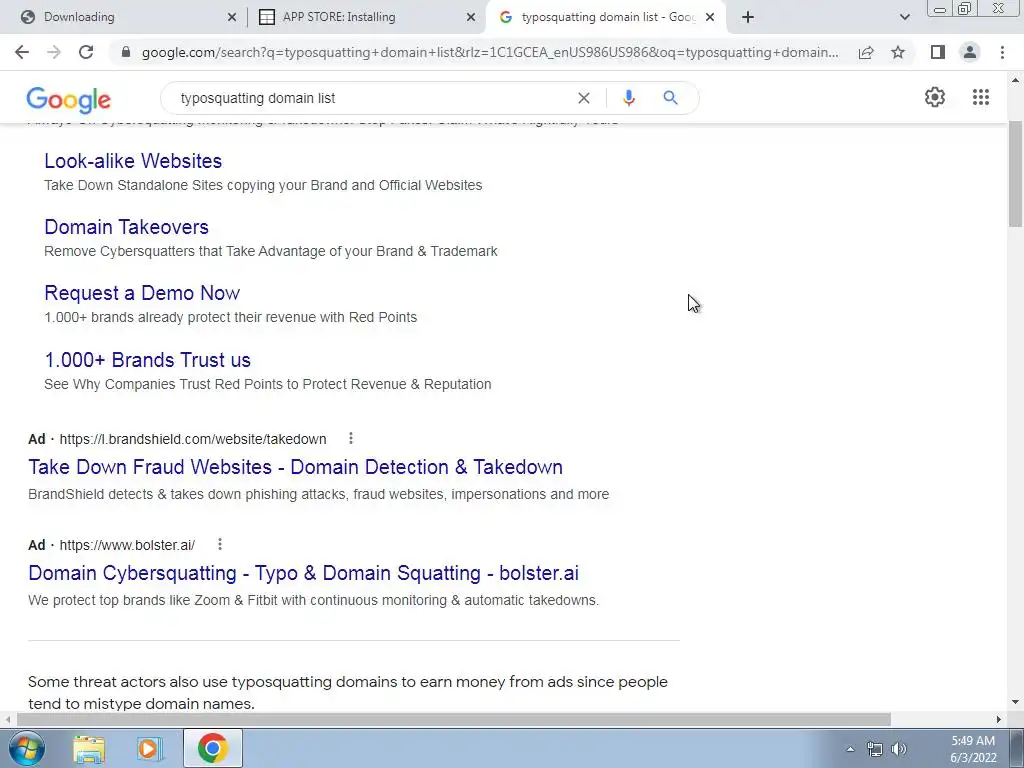Open File Explorer from the taskbar
This screenshot has width=1024, height=768.
coord(89,748)
